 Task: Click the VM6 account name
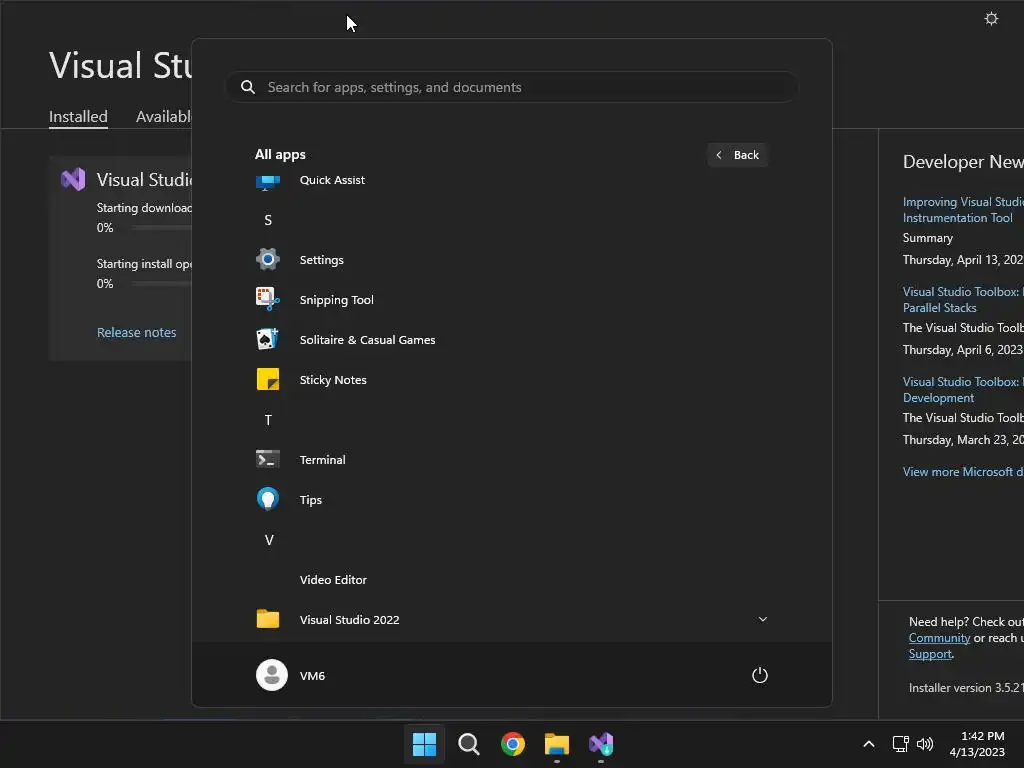coord(312,676)
